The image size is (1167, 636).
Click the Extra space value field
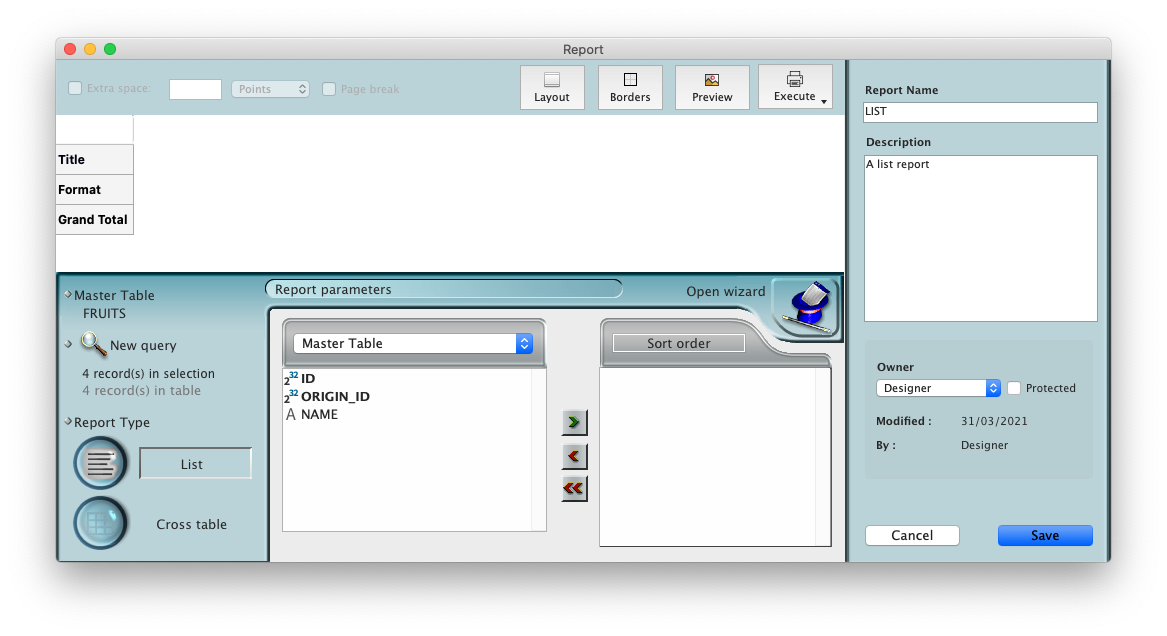coord(195,89)
